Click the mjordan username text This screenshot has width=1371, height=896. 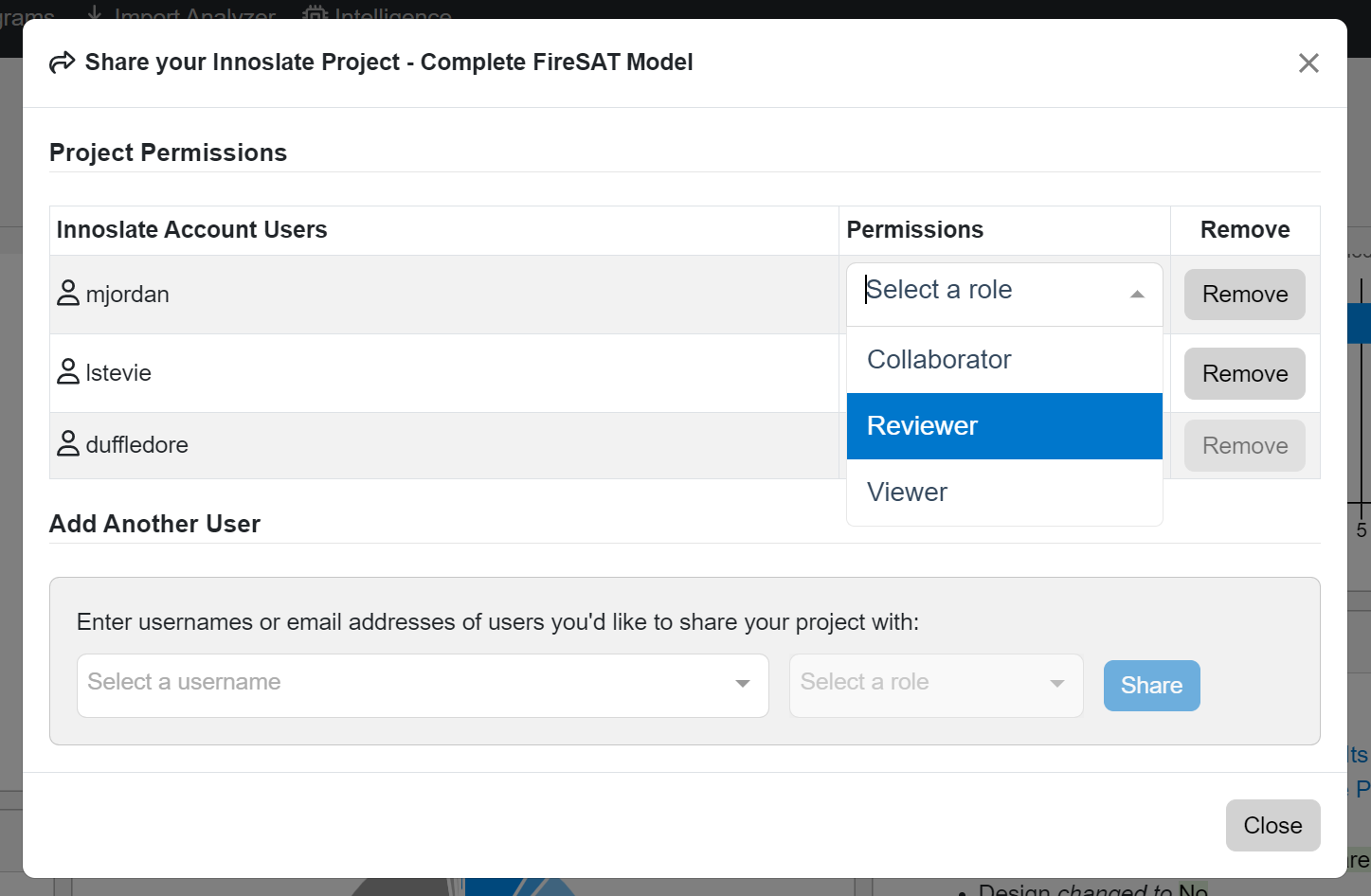128,295
